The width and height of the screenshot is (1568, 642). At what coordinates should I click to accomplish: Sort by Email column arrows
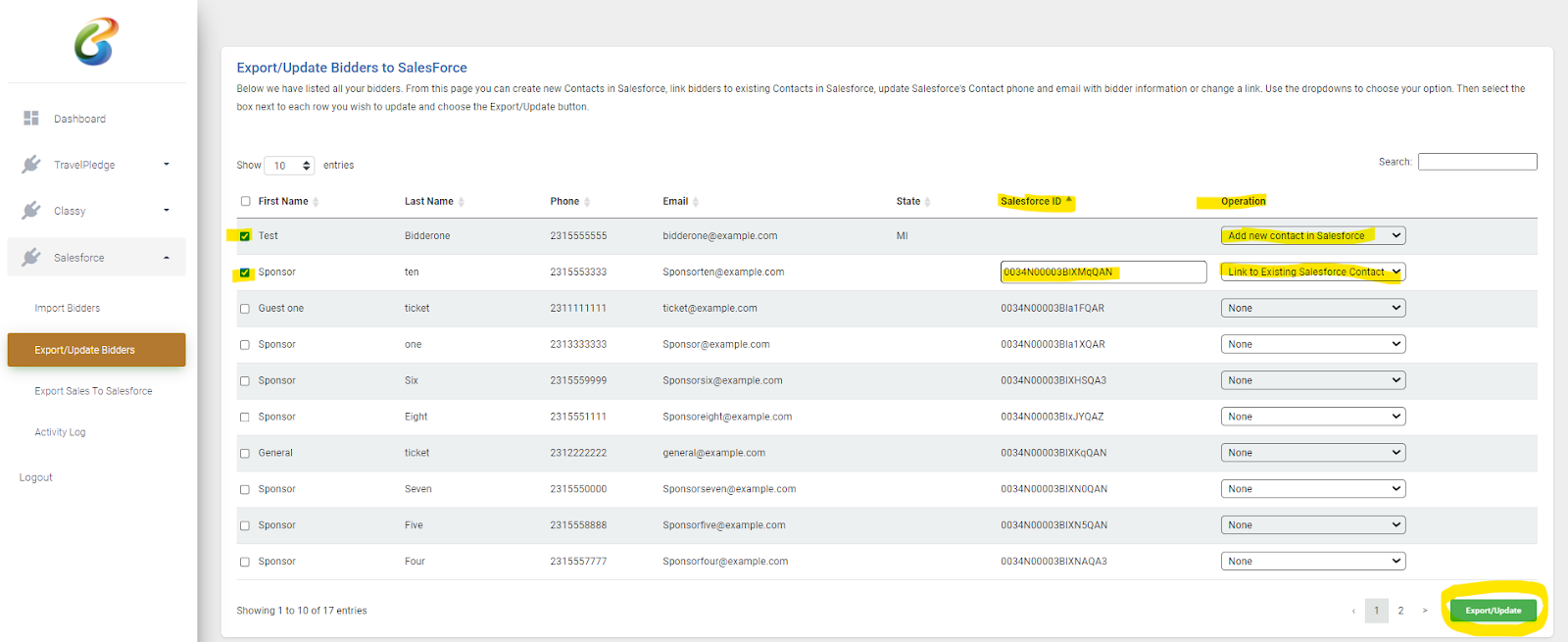tap(696, 202)
